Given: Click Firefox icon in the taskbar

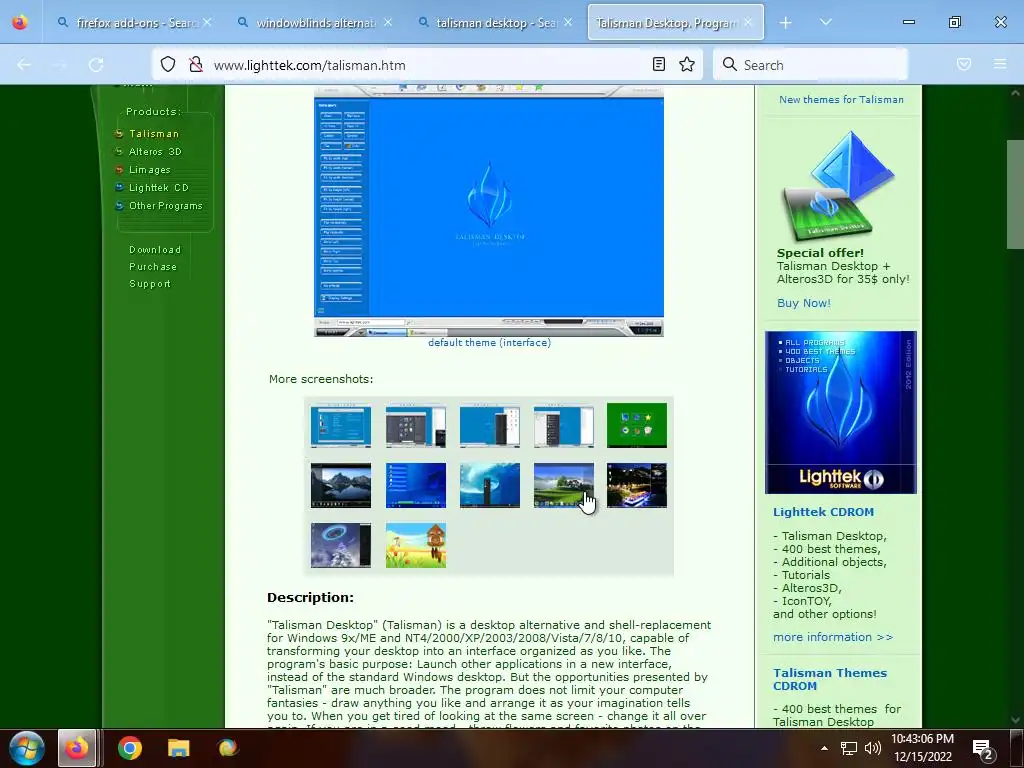Looking at the screenshot, I should (x=77, y=748).
